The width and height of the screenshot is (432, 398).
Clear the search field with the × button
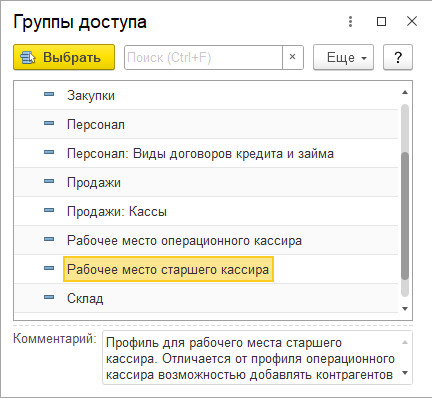tap(293, 57)
